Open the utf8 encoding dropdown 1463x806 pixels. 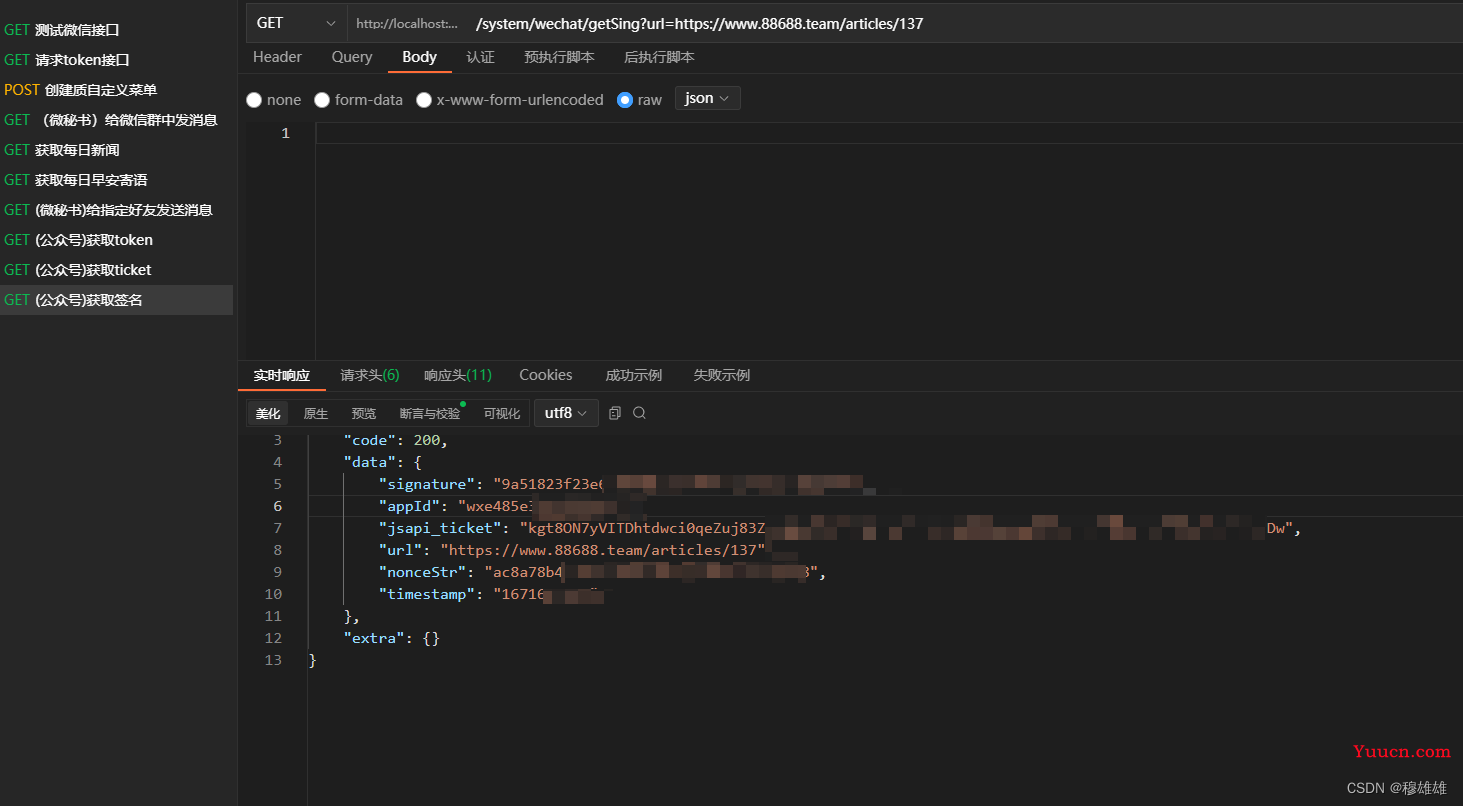(566, 413)
